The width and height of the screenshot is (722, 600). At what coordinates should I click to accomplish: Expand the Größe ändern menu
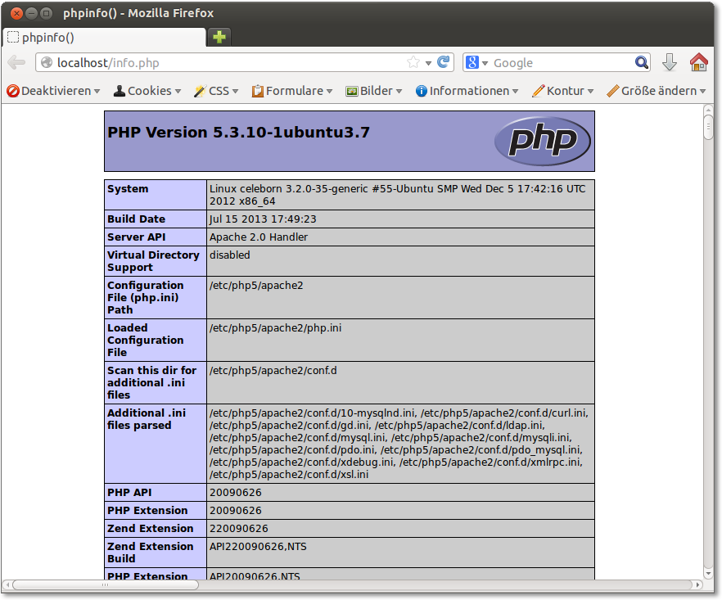coord(656,91)
